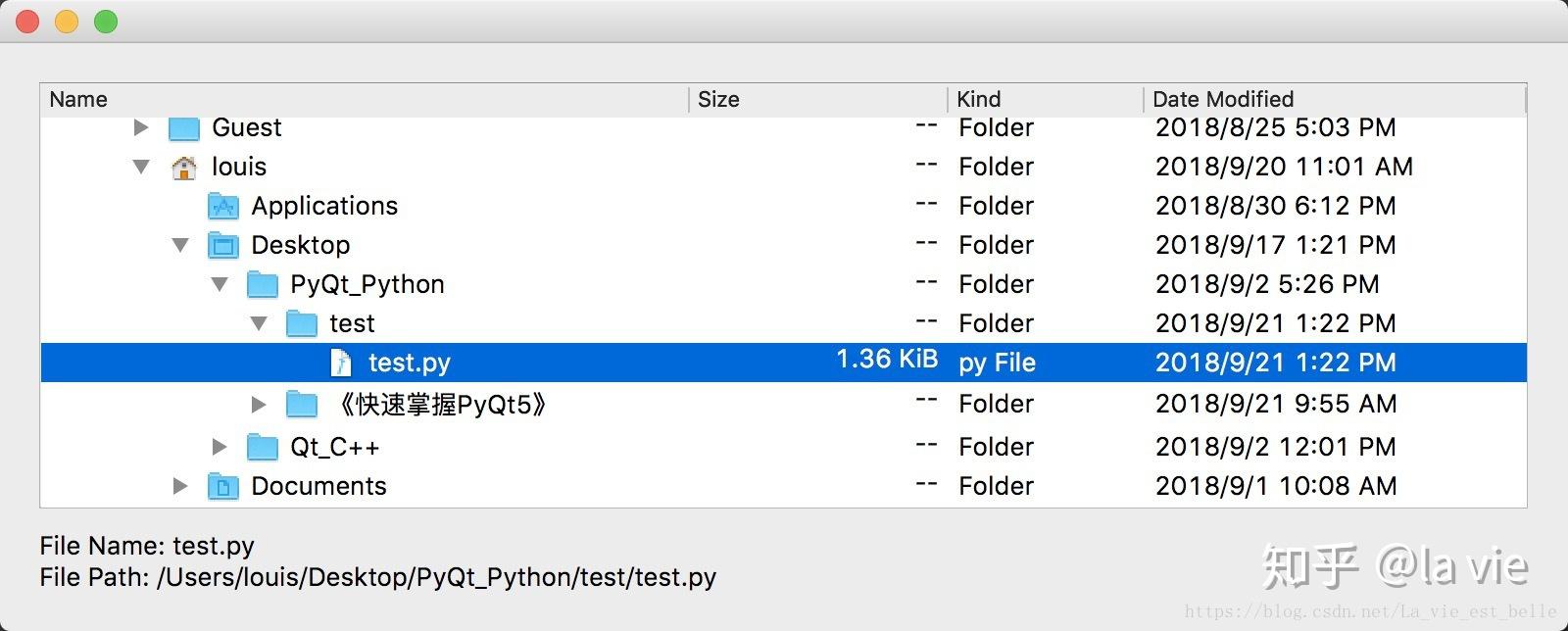Click the test.py Python file icon

tap(340, 364)
